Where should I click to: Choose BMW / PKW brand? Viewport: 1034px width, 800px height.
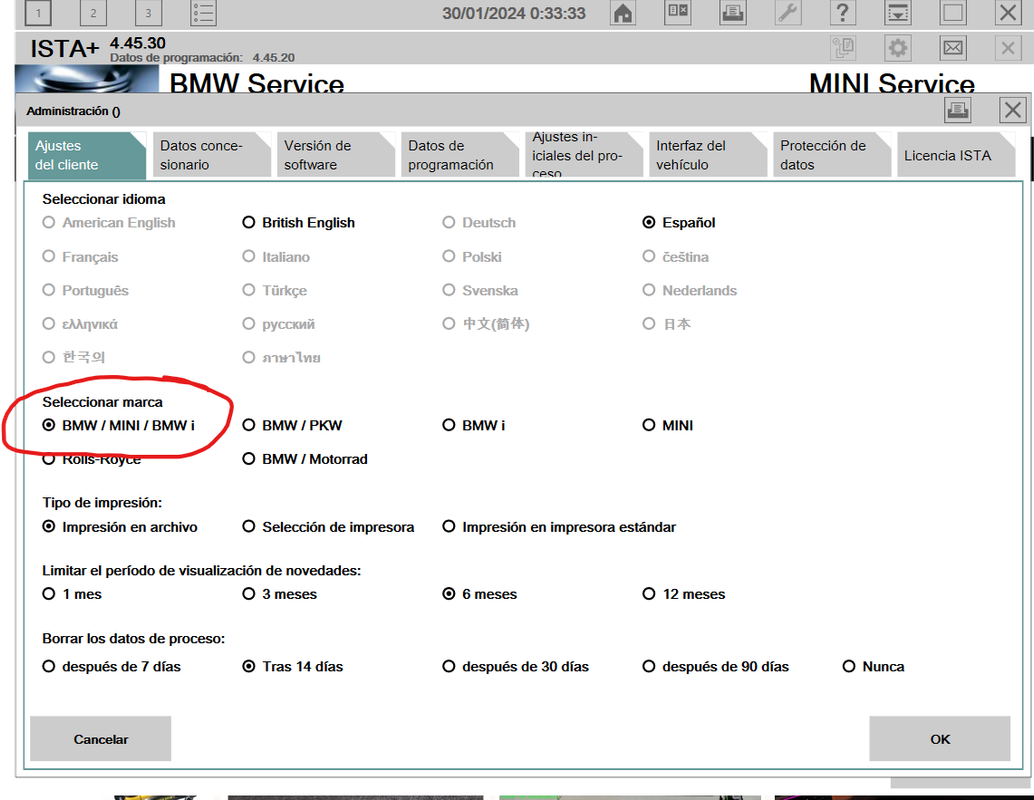click(x=292, y=425)
